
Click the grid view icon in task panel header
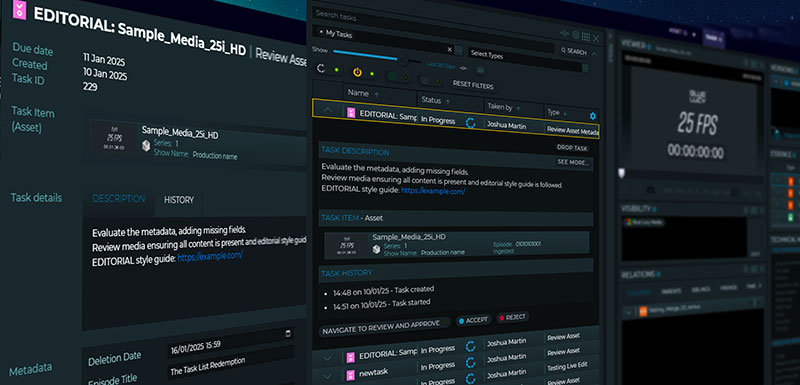point(586,36)
